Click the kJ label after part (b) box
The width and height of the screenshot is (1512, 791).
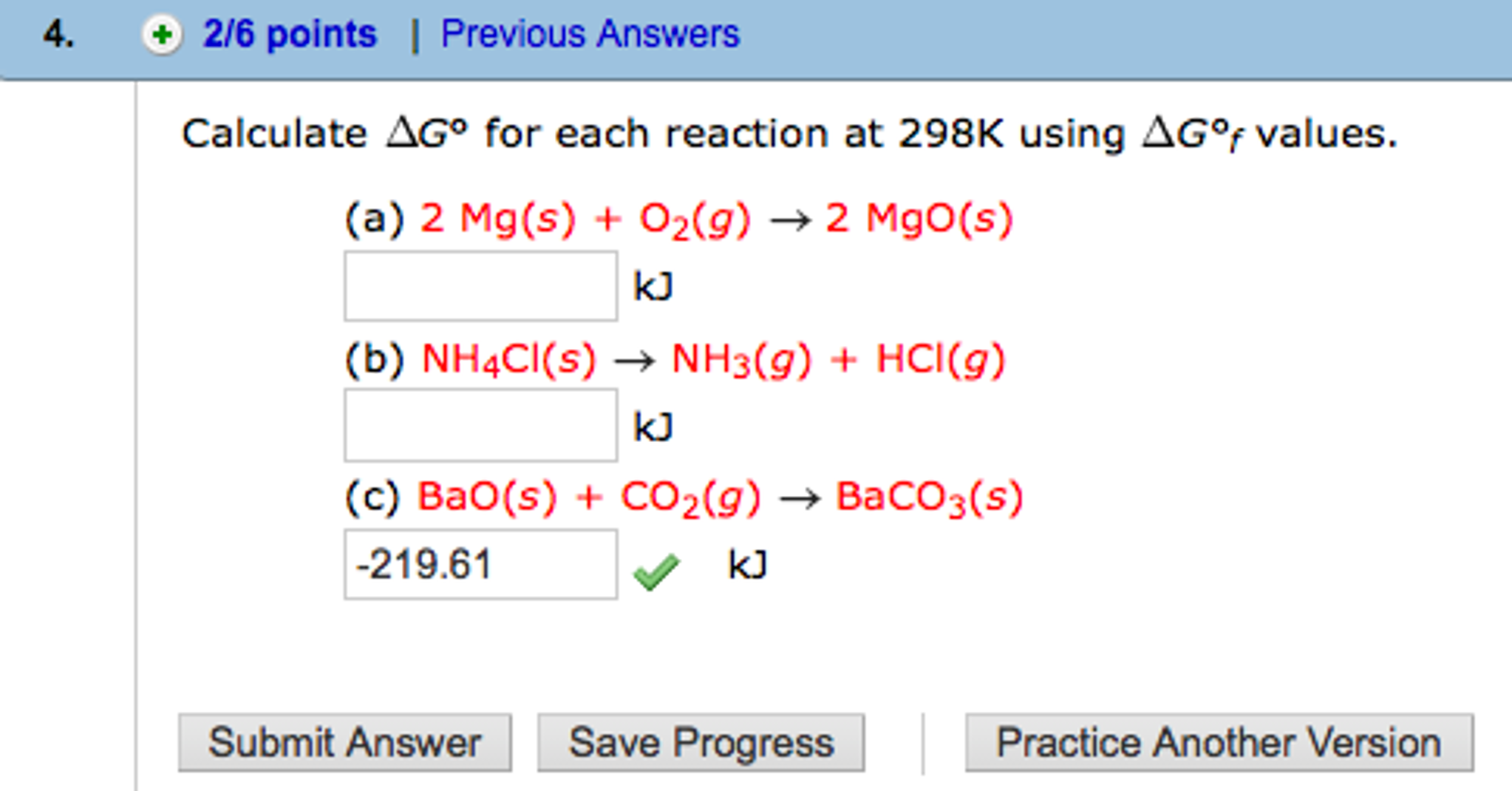[x=653, y=425]
